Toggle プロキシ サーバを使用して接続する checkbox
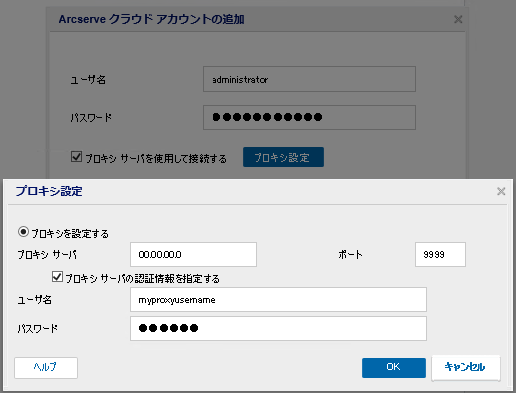 pos(76,156)
